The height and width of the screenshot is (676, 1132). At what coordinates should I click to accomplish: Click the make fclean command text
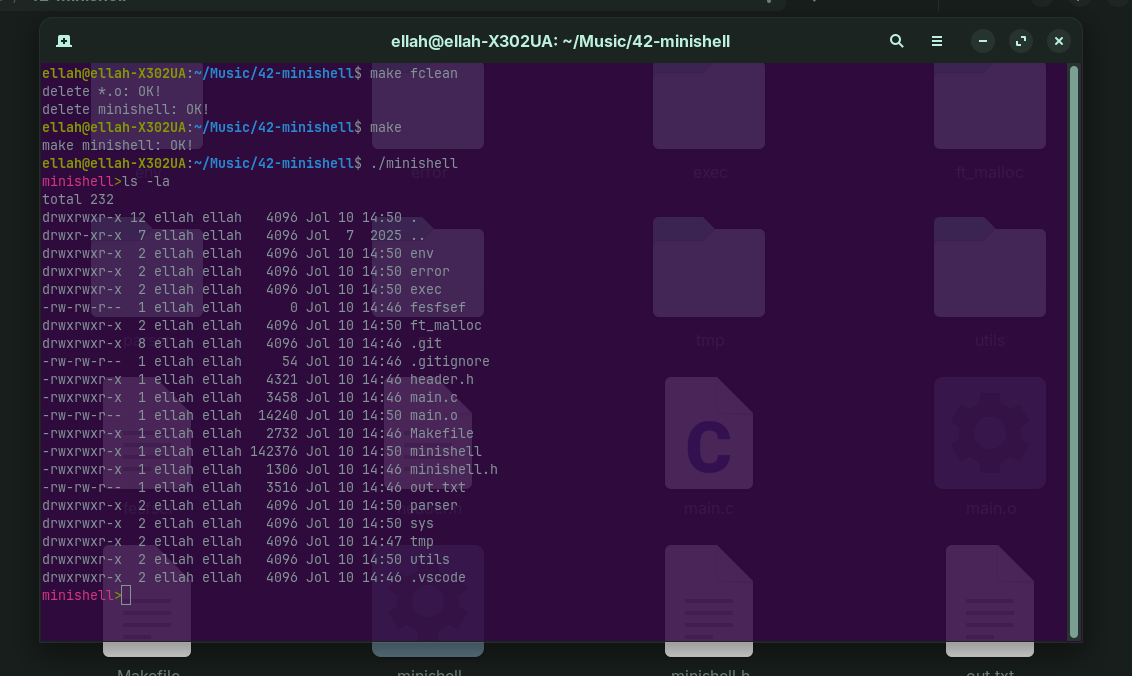[414, 73]
